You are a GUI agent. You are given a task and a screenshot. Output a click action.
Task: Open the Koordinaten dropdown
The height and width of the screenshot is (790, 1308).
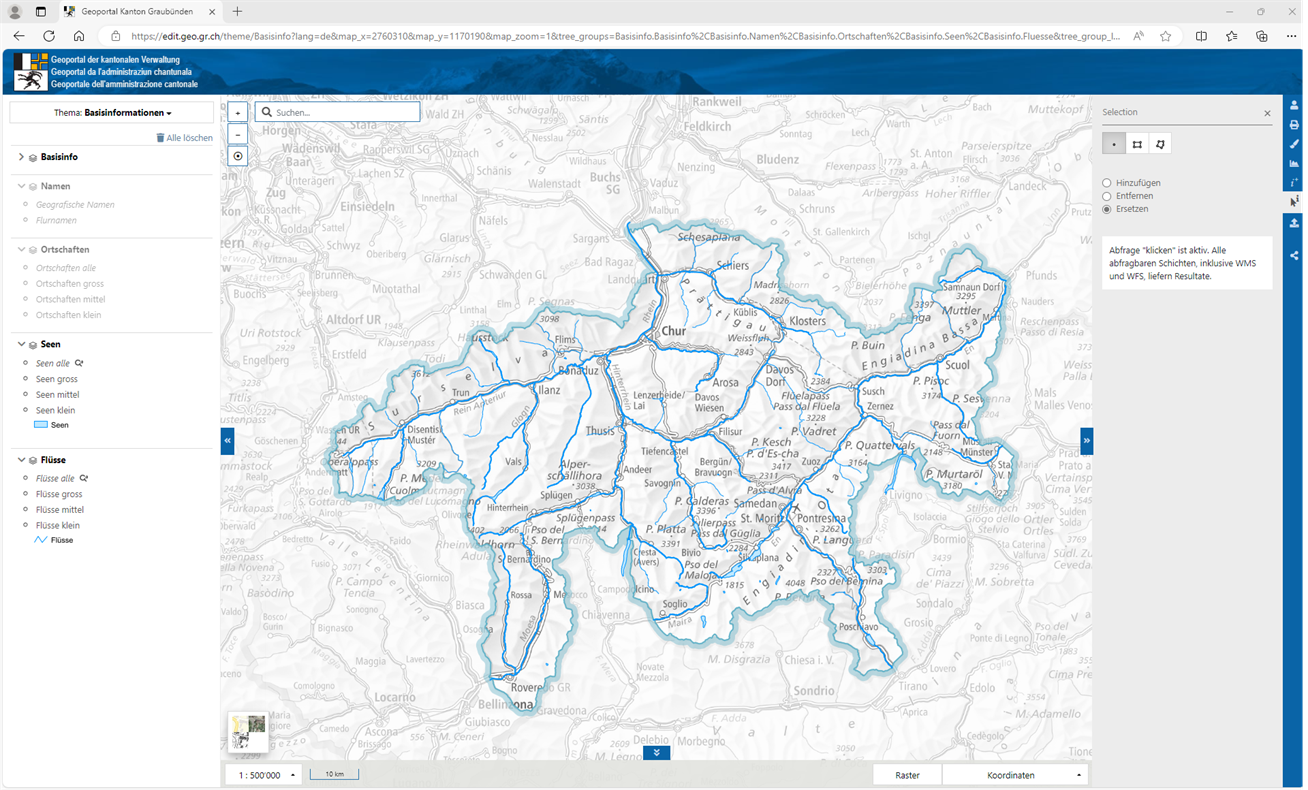pos(1015,775)
